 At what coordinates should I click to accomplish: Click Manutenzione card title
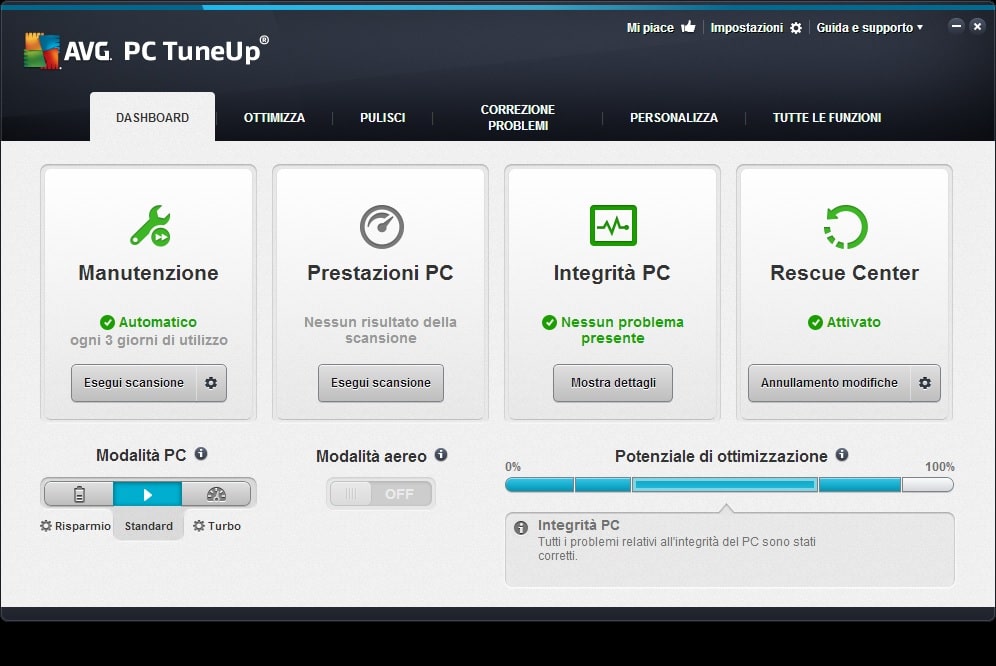[149, 273]
